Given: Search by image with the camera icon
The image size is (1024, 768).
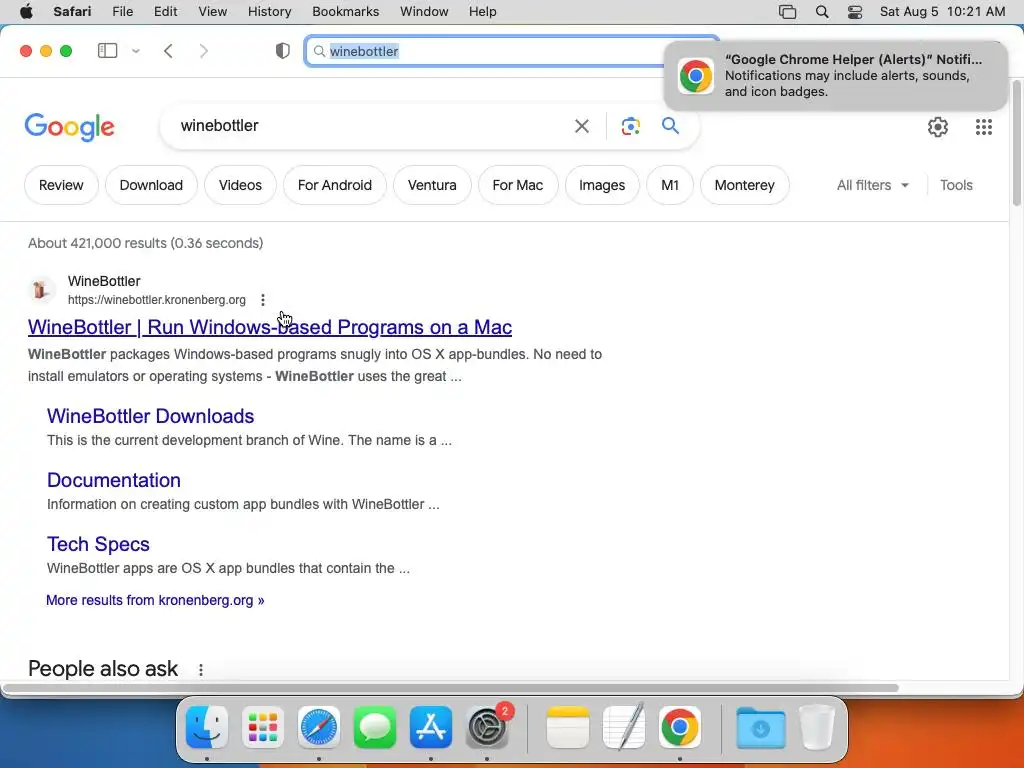Looking at the screenshot, I should pos(630,126).
